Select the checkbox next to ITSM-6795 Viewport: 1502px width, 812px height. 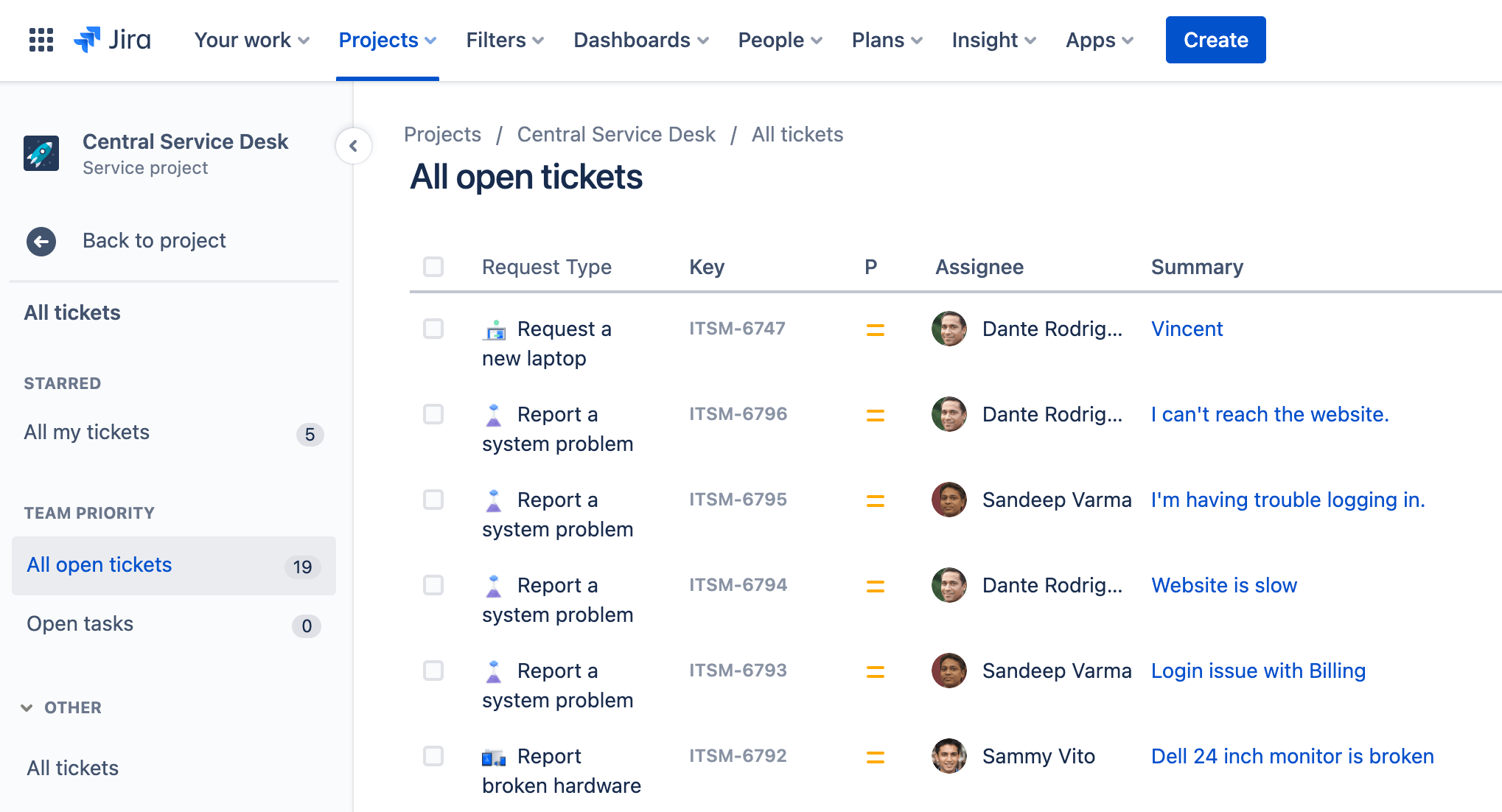point(433,498)
